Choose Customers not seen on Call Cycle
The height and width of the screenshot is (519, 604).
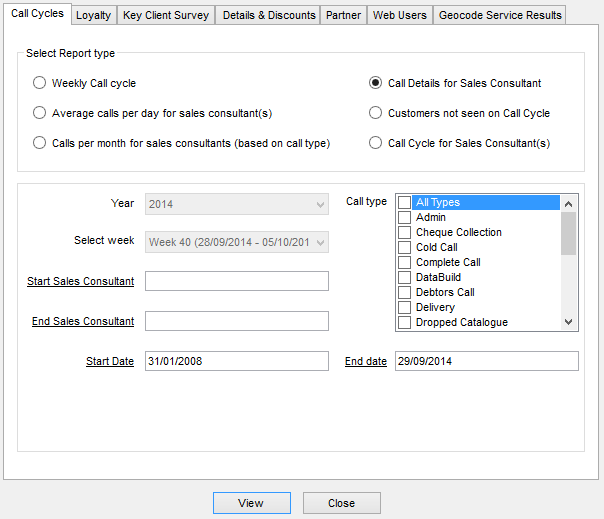(x=376, y=113)
